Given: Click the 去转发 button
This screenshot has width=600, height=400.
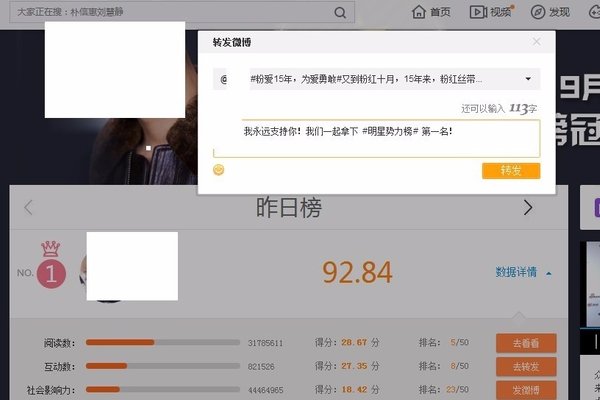Looking at the screenshot, I should point(526,367).
